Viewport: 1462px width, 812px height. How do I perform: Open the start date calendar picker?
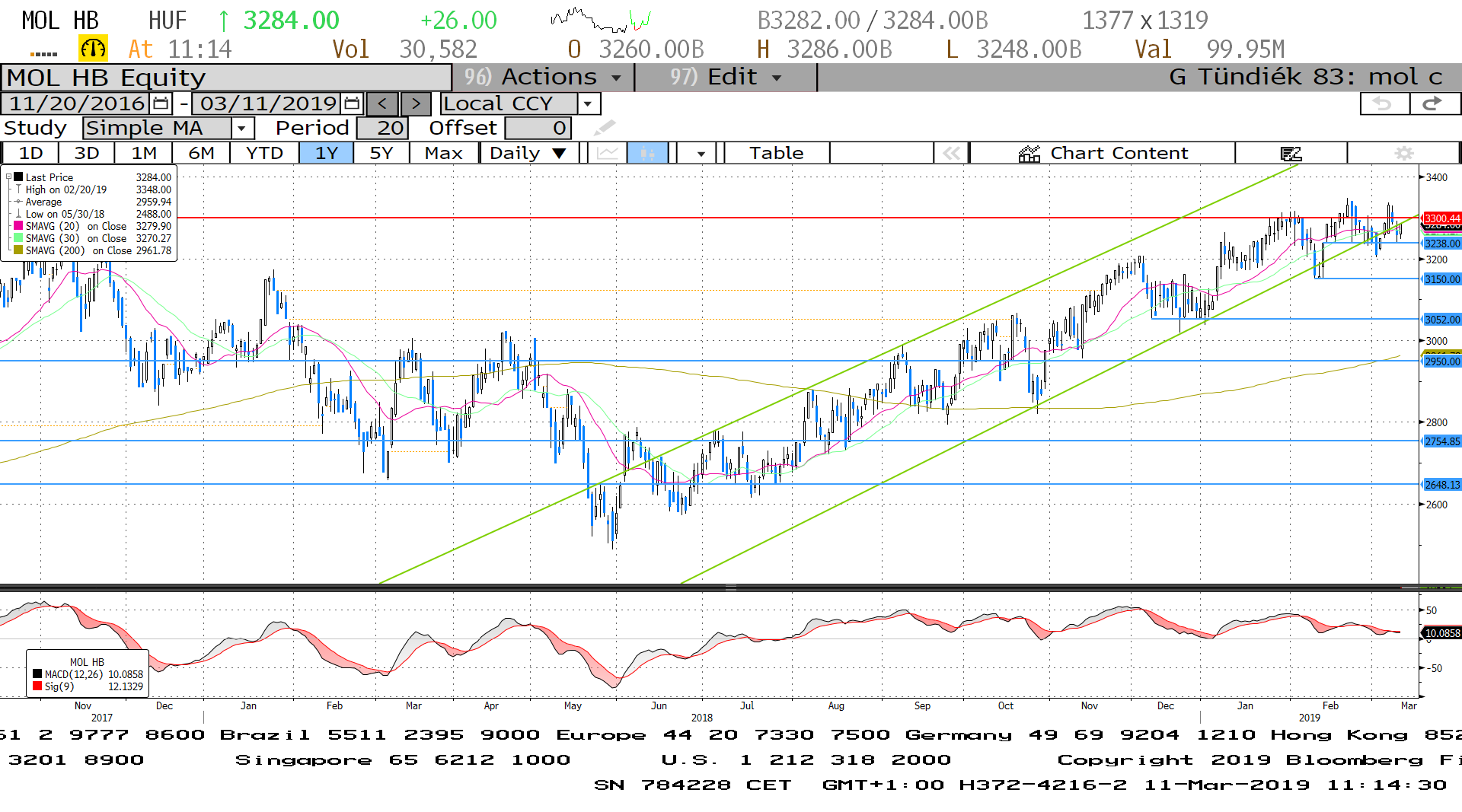pyautogui.click(x=161, y=103)
